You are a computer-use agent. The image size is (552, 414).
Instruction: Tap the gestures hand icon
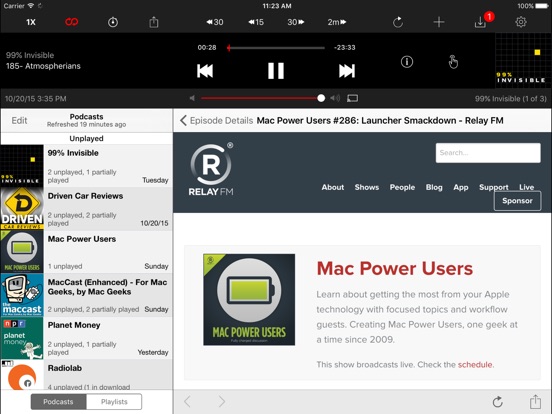[x=453, y=62]
